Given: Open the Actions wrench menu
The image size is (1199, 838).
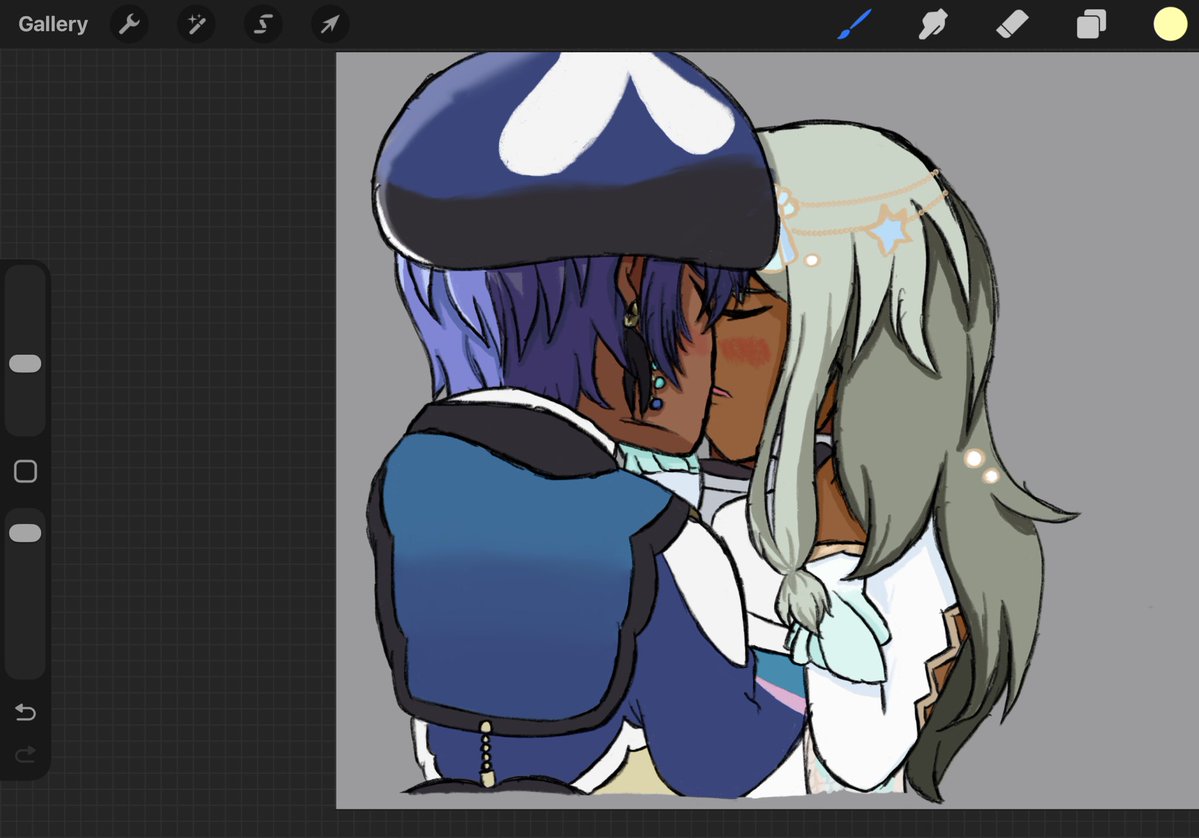Looking at the screenshot, I should [x=129, y=24].
